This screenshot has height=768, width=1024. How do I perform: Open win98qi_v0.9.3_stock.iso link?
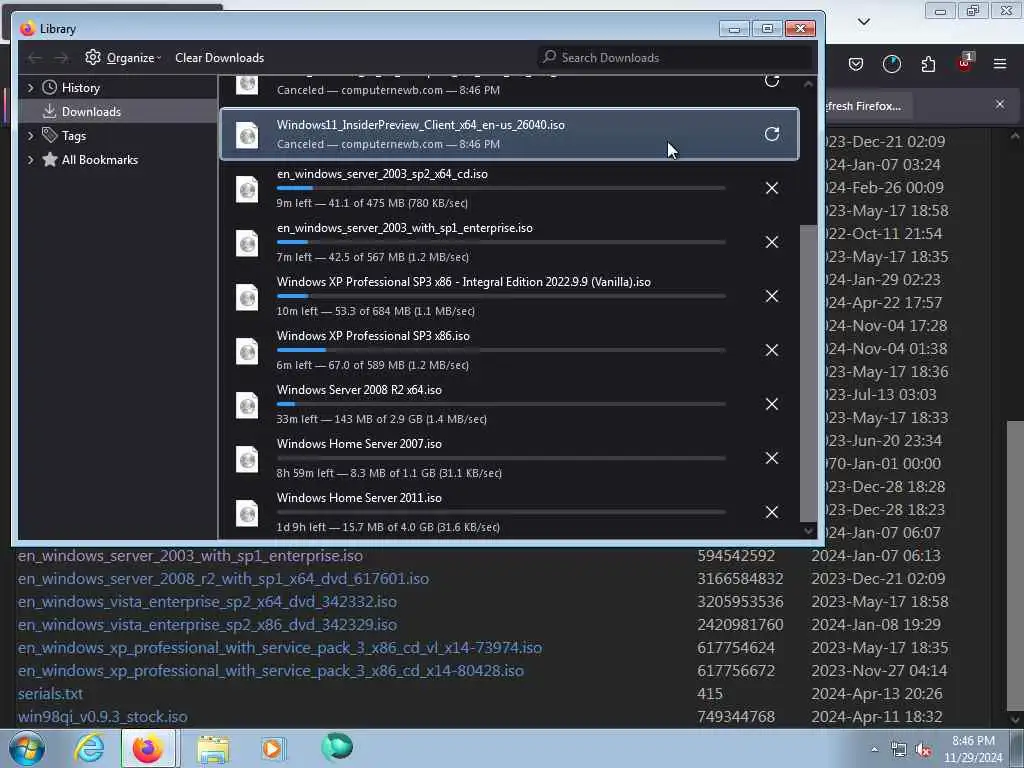(103, 716)
